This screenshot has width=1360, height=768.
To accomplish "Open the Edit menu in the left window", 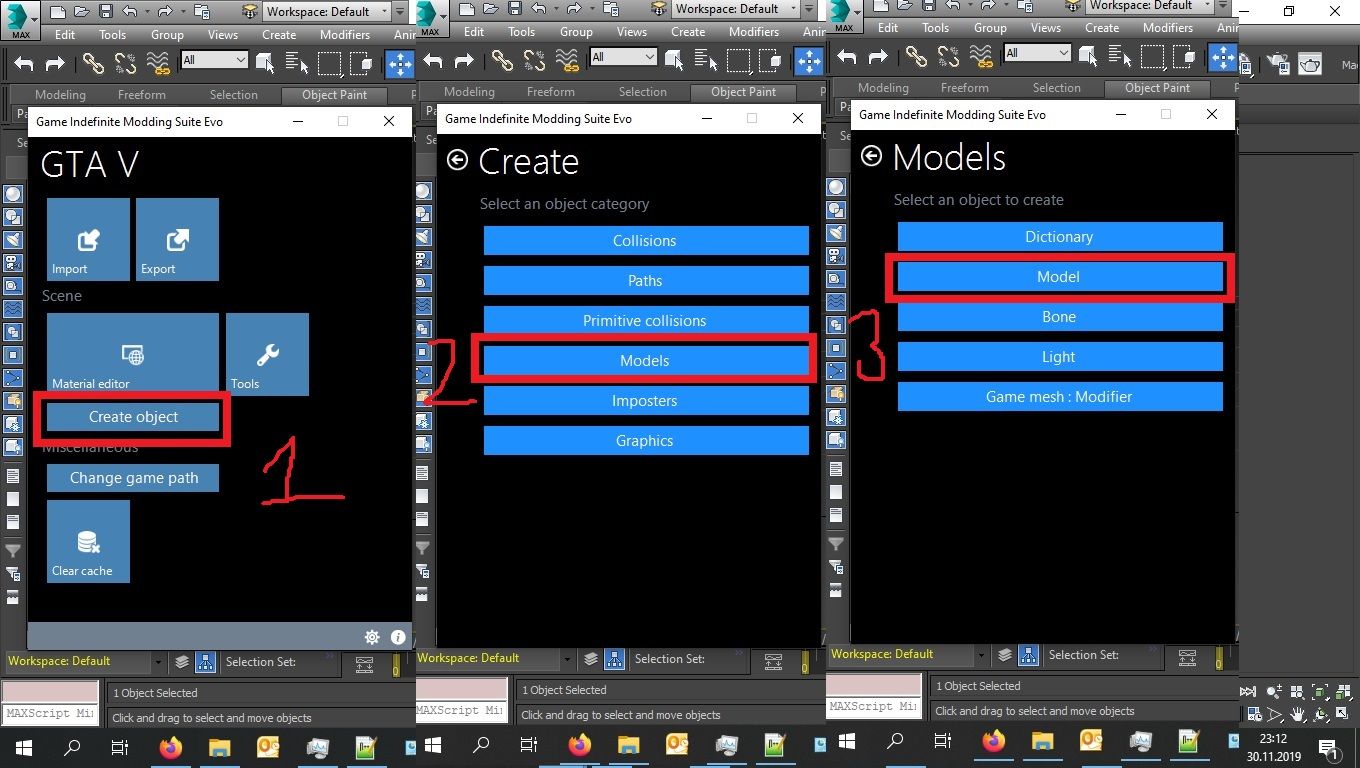I will [65, 34].
